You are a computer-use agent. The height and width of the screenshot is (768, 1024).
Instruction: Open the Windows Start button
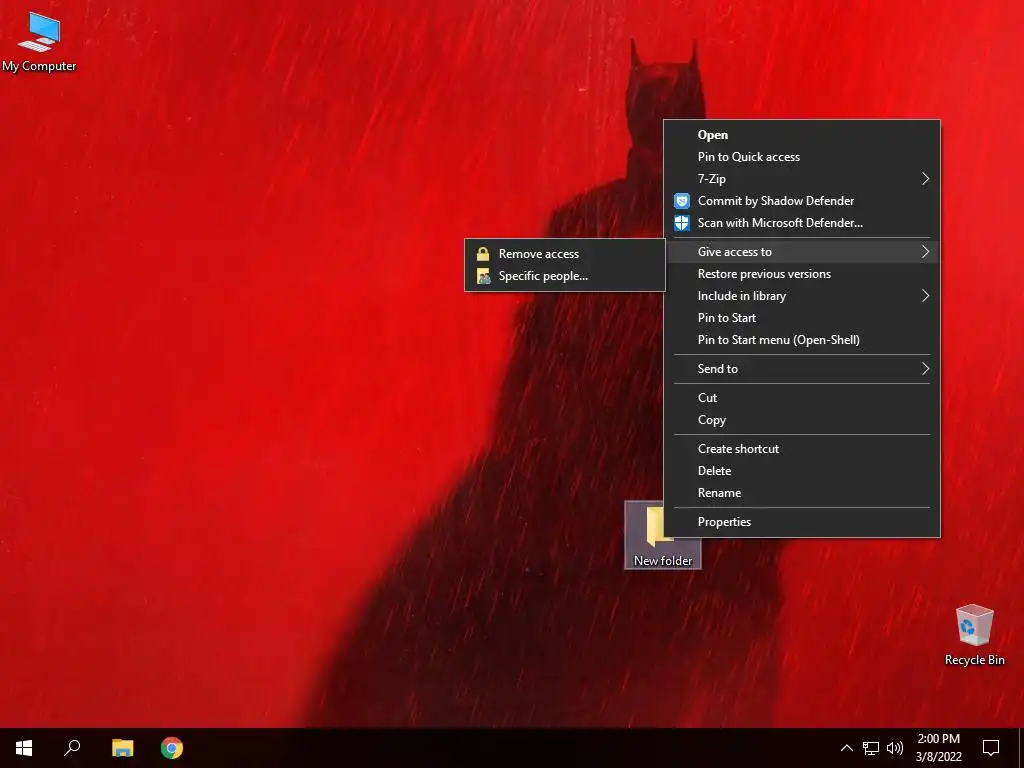click(24, 748)
